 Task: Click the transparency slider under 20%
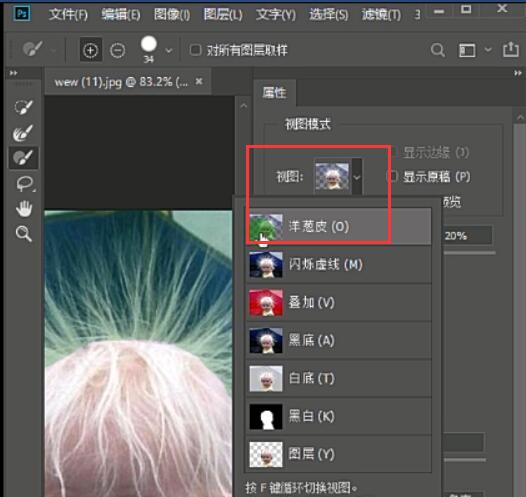pos(470,253)
